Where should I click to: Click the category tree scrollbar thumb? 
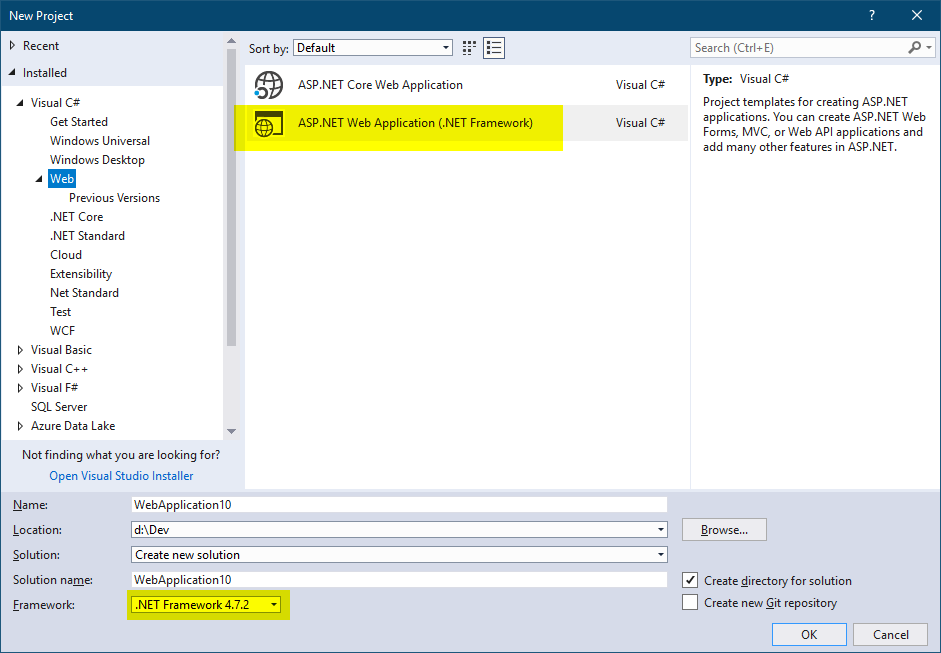point(232,197)
